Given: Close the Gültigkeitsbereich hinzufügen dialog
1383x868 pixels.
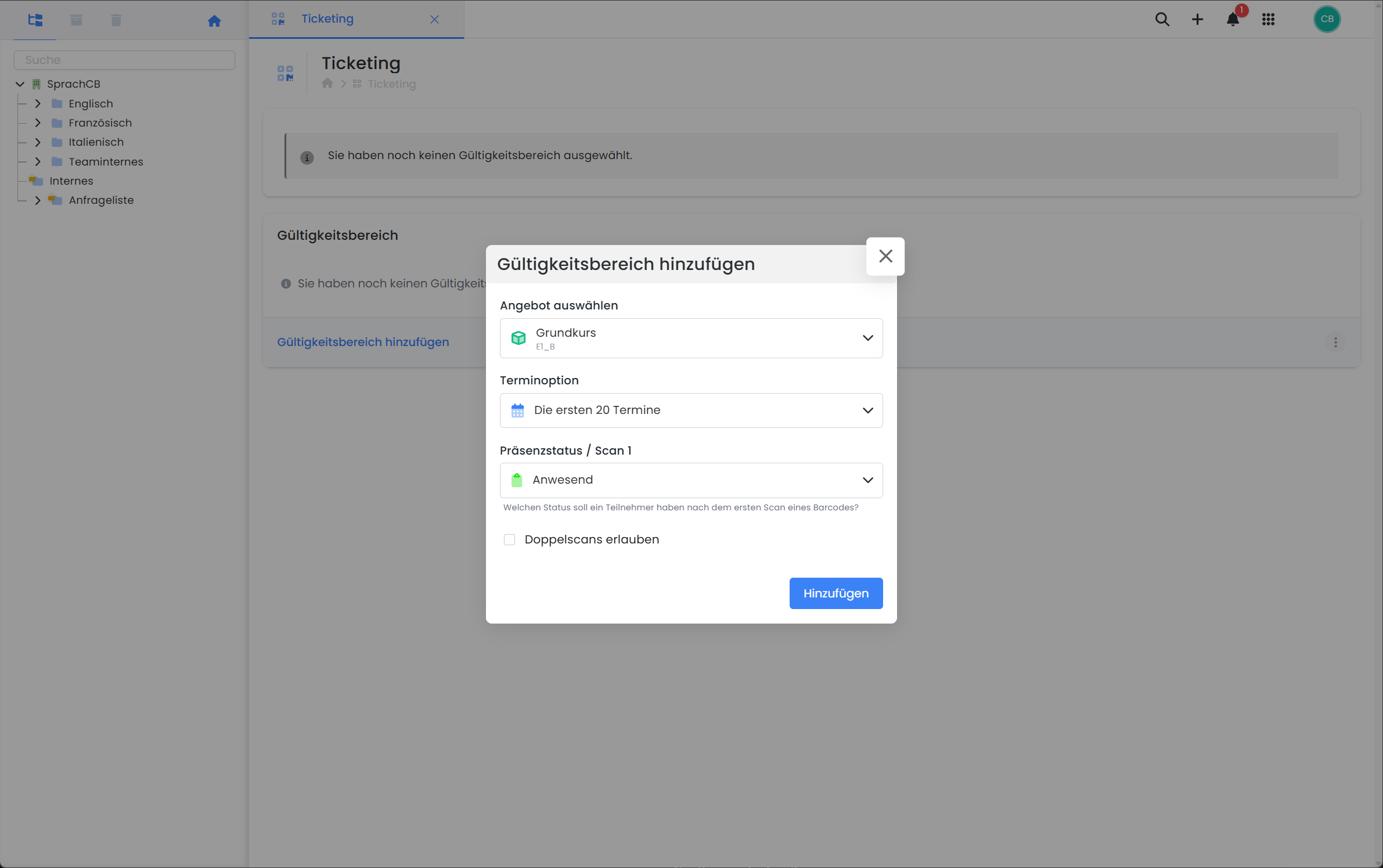Looking at the screenshot, I should 885,256.
